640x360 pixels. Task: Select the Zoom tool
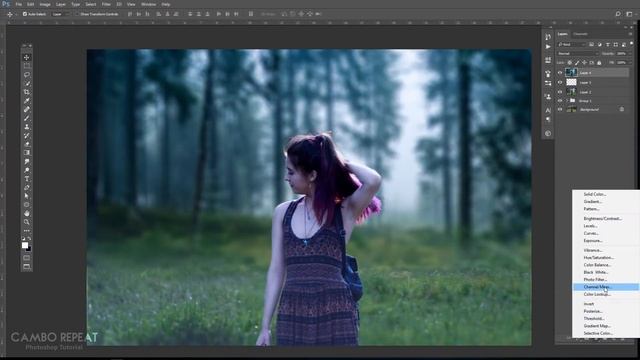coord(27,222)
